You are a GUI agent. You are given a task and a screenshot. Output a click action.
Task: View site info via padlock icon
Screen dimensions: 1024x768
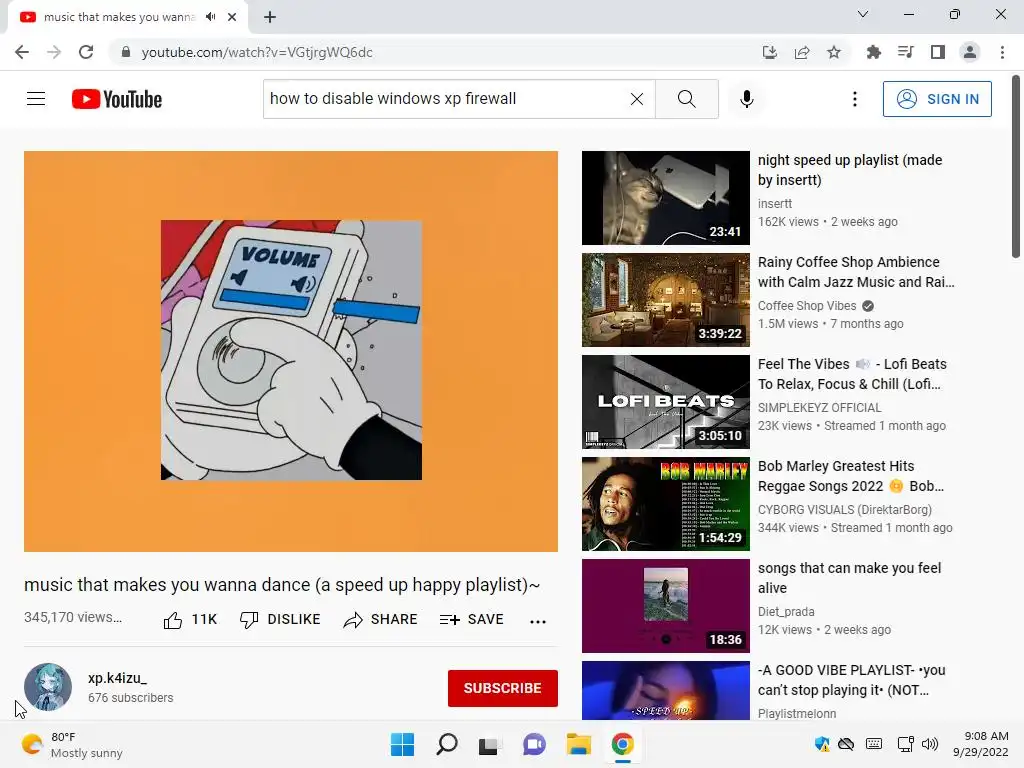click(126, 52)
